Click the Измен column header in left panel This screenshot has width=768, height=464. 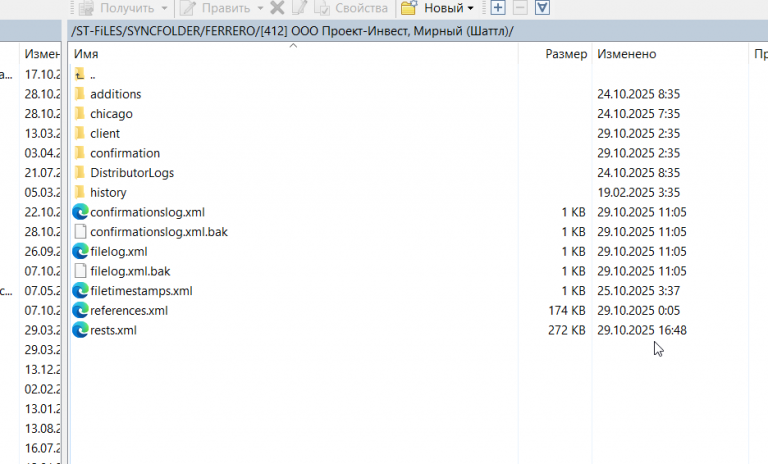tap(42, 54)
